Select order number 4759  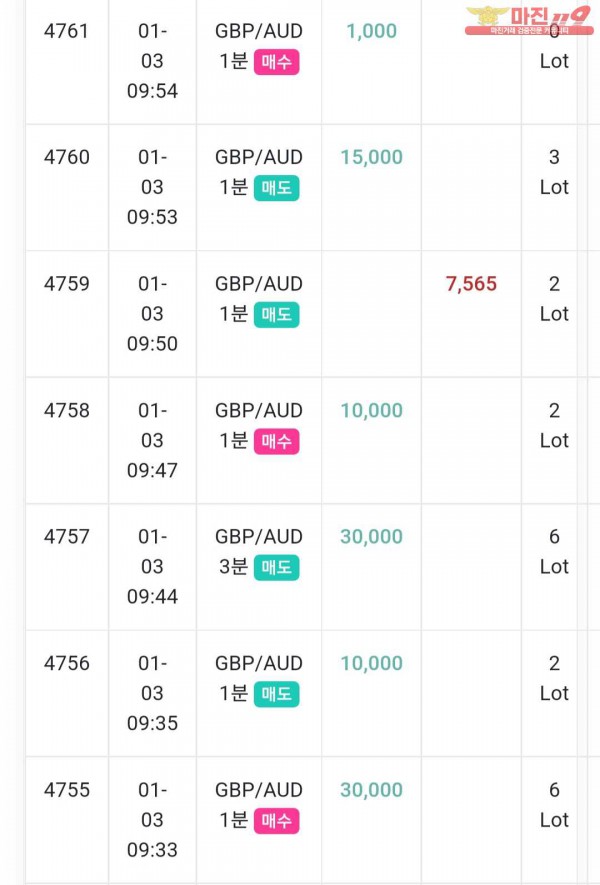point(67,284)
